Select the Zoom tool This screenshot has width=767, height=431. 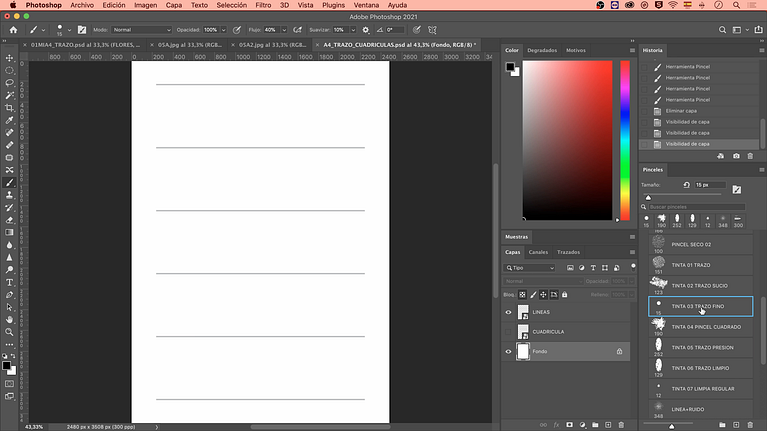point(9,332)
